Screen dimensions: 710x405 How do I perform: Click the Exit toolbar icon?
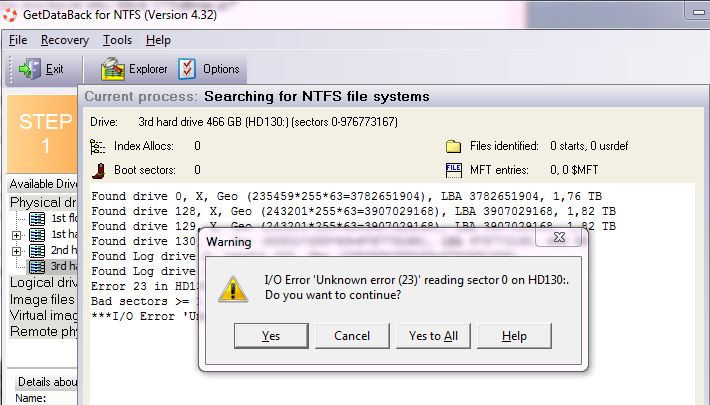(29, 69)
